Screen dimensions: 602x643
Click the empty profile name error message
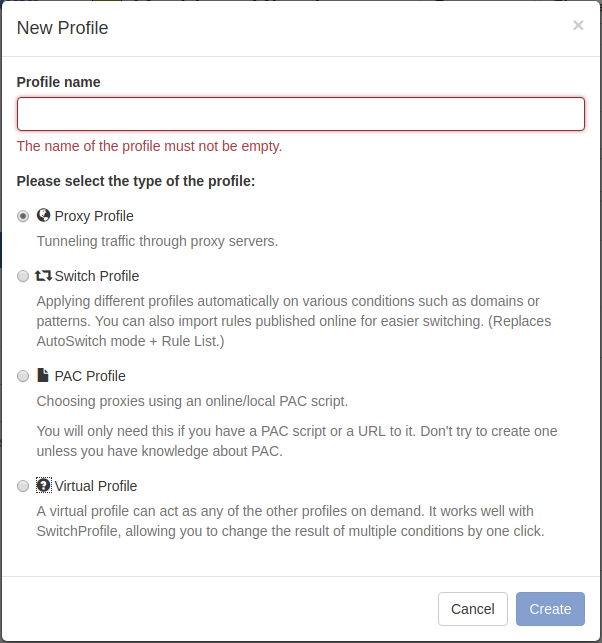click(150, 146)
